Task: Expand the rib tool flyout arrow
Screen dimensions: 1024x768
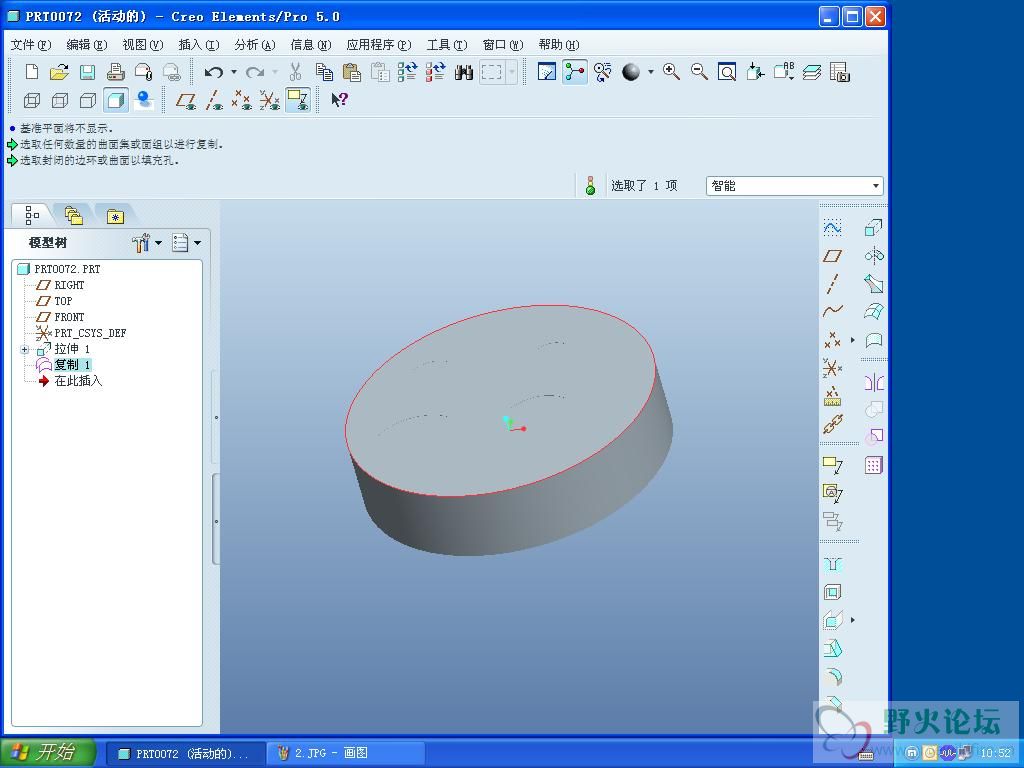Action: [x=852, y=620]
